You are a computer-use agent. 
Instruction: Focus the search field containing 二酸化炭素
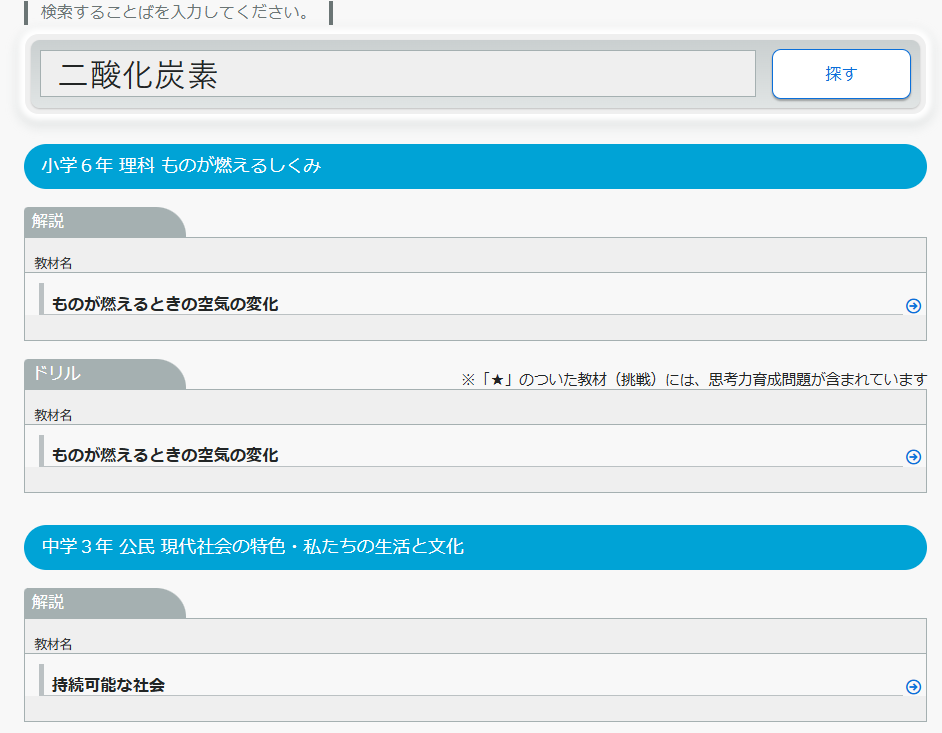point(397,74)
